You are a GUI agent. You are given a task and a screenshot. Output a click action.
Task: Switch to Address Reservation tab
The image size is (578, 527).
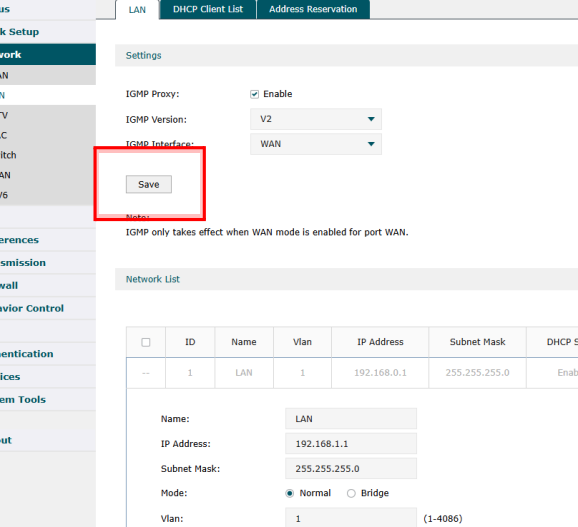click(x=313, y=9)
